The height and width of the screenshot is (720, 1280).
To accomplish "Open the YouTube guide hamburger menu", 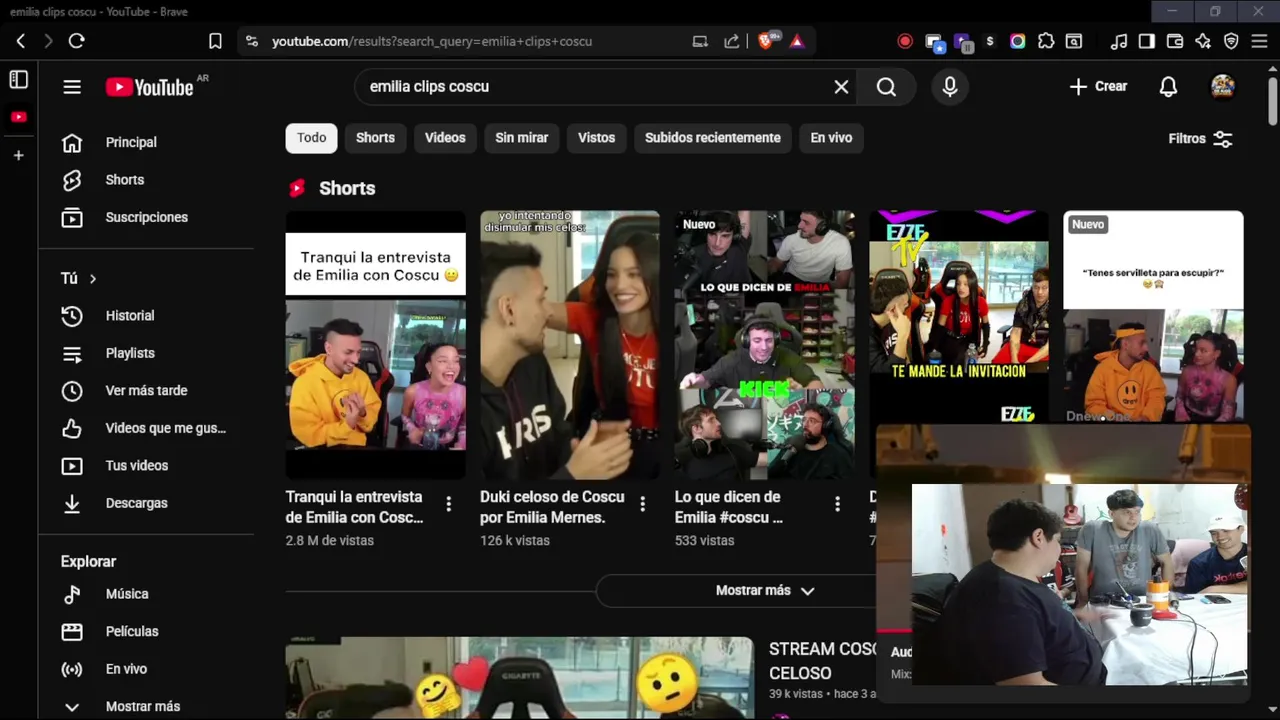I will click(72, 87).
